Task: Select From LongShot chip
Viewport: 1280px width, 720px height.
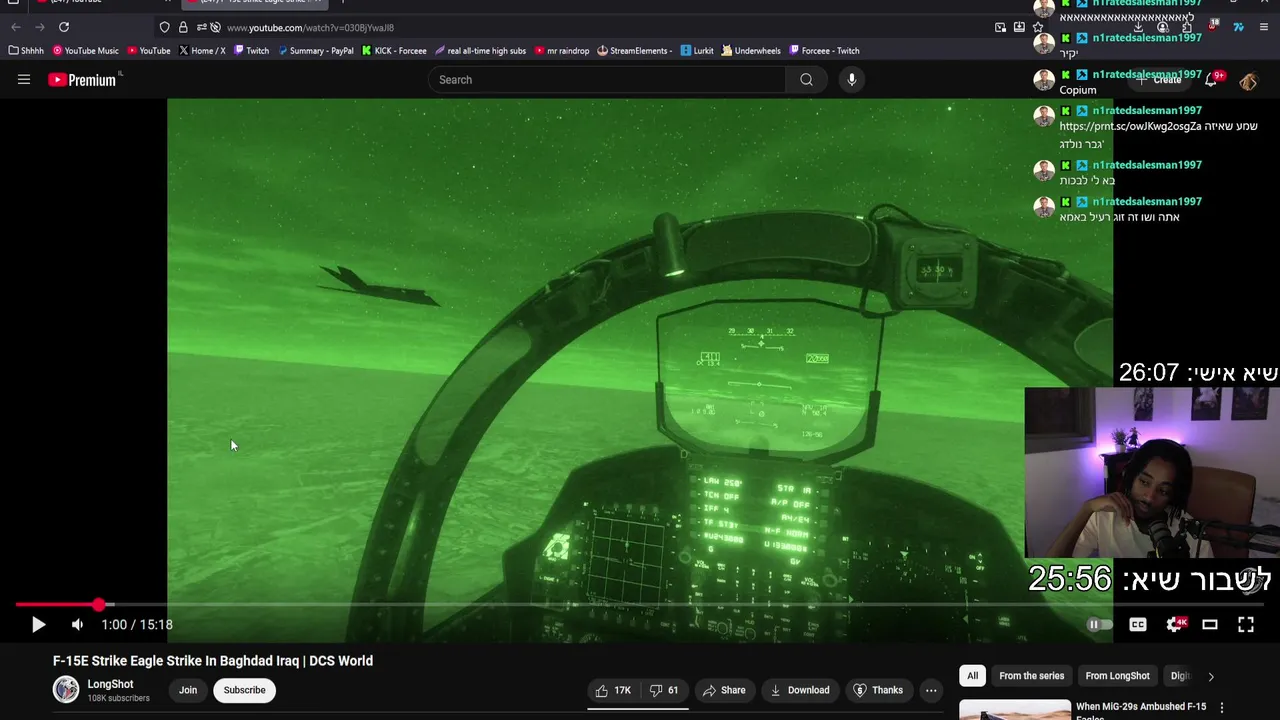Action: 1117,676
